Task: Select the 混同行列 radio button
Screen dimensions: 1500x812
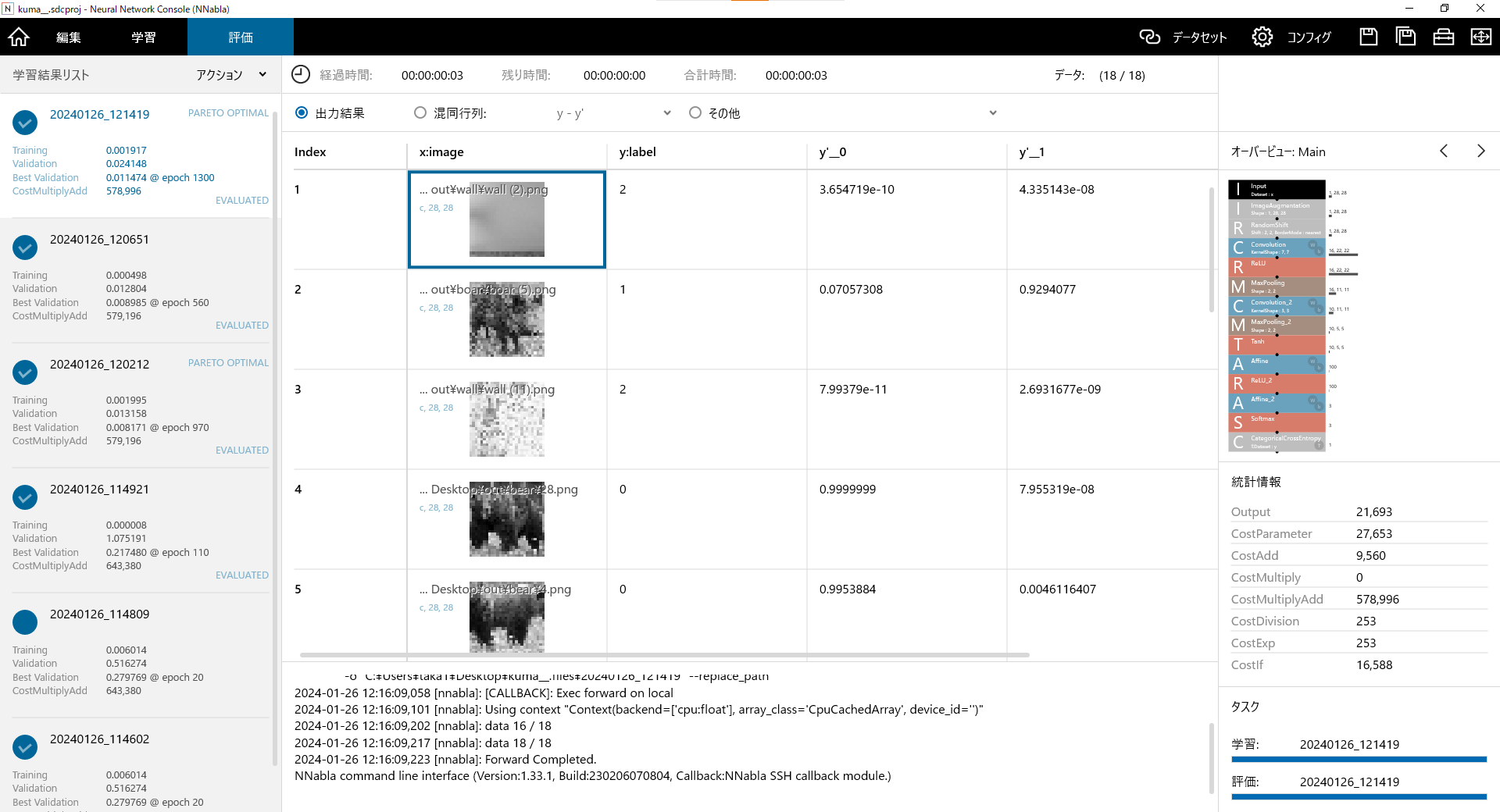Action: (420, 113)
